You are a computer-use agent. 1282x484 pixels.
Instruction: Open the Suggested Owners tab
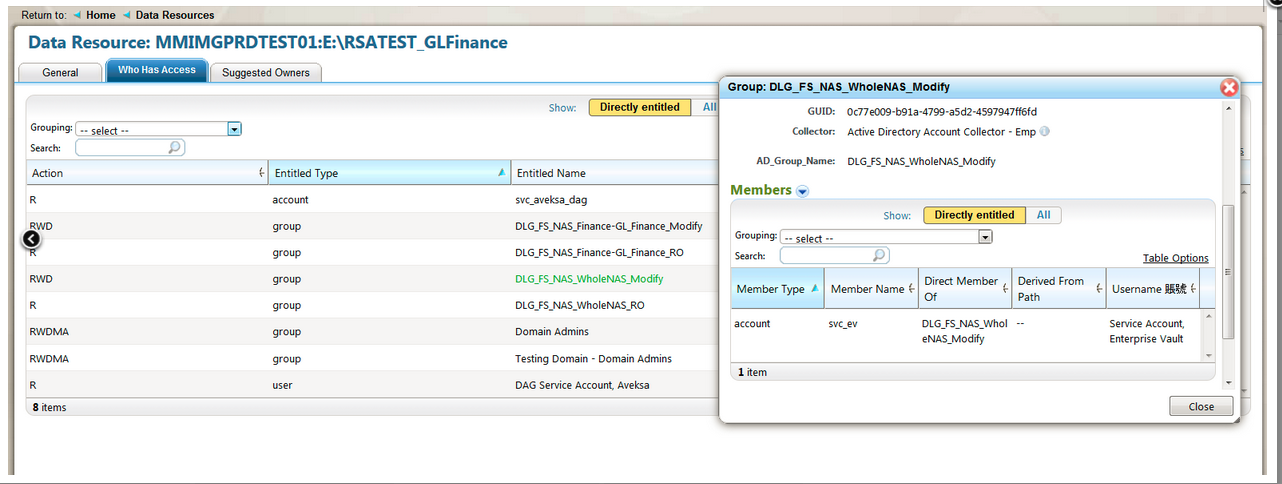(265, 72)
